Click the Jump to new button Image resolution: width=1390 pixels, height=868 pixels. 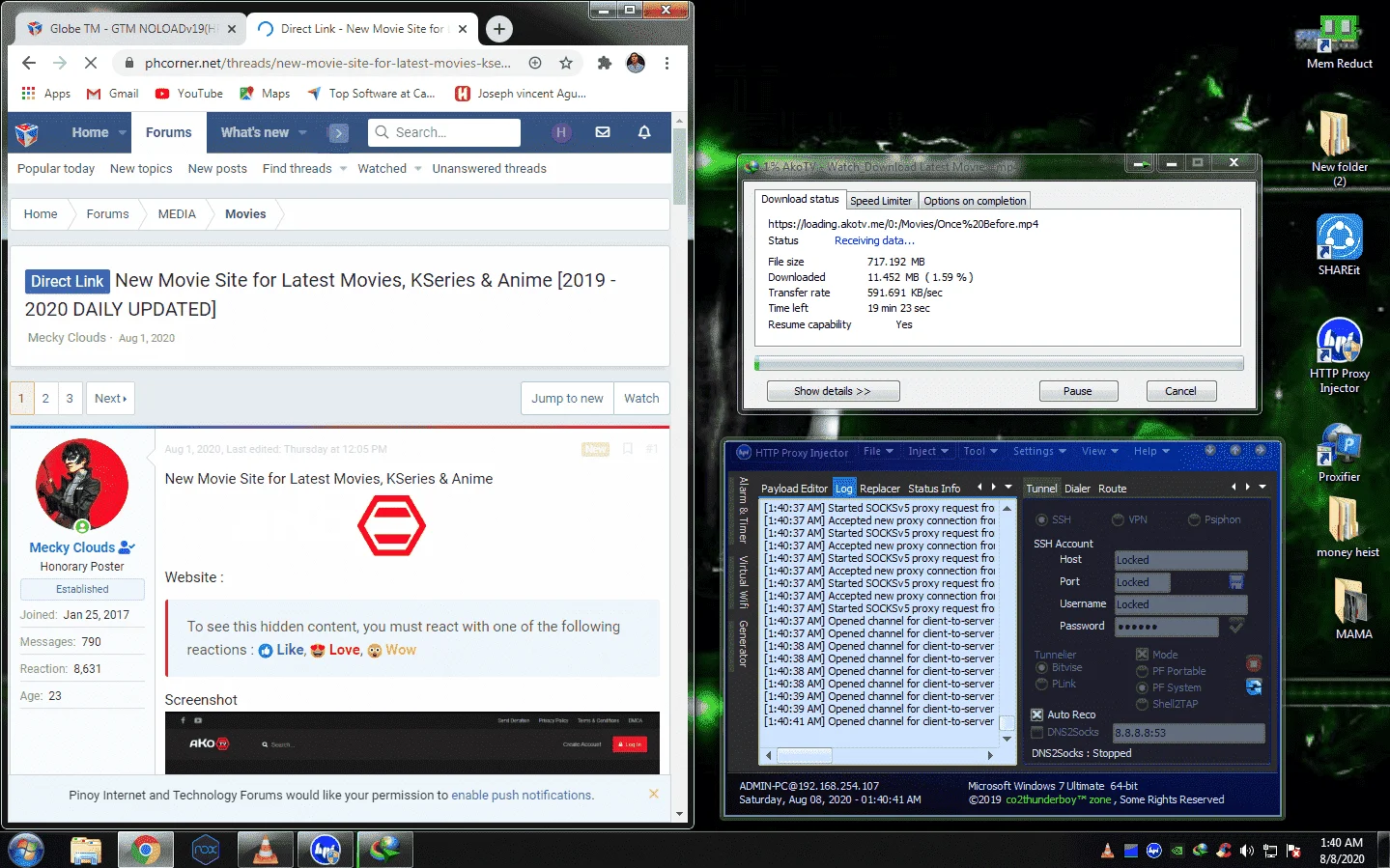click(x=567, y=398)
